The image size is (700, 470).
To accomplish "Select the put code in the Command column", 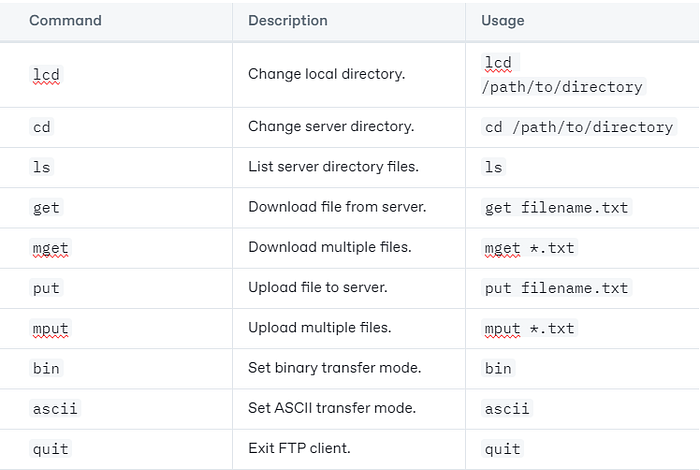I will (46, 288).
